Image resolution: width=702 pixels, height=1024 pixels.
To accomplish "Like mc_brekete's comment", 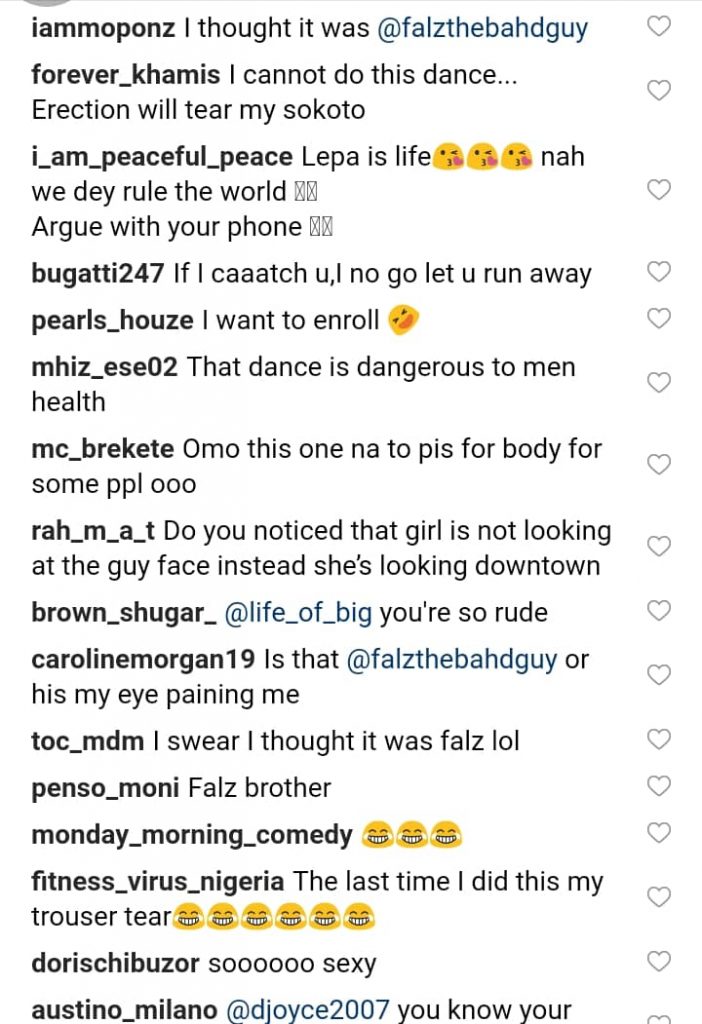I will (x=659, y=465).
